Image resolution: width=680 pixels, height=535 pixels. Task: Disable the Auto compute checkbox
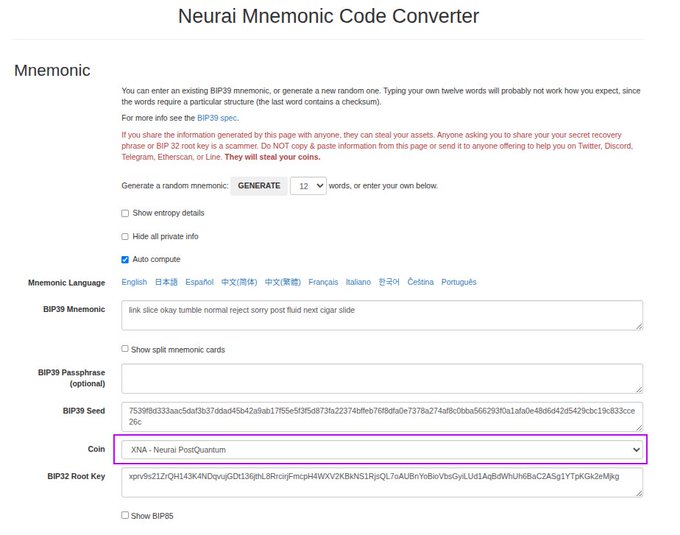pyautogui.click(x=125, y=260)
